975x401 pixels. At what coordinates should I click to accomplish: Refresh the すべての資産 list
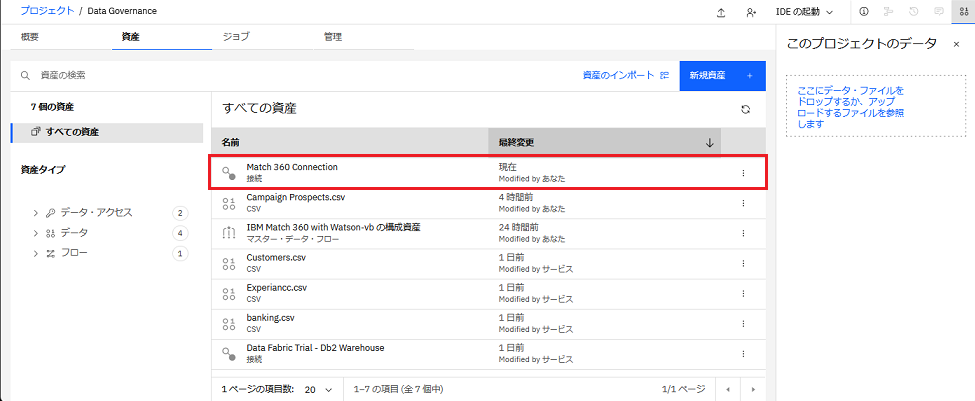[x=746, y=109]
